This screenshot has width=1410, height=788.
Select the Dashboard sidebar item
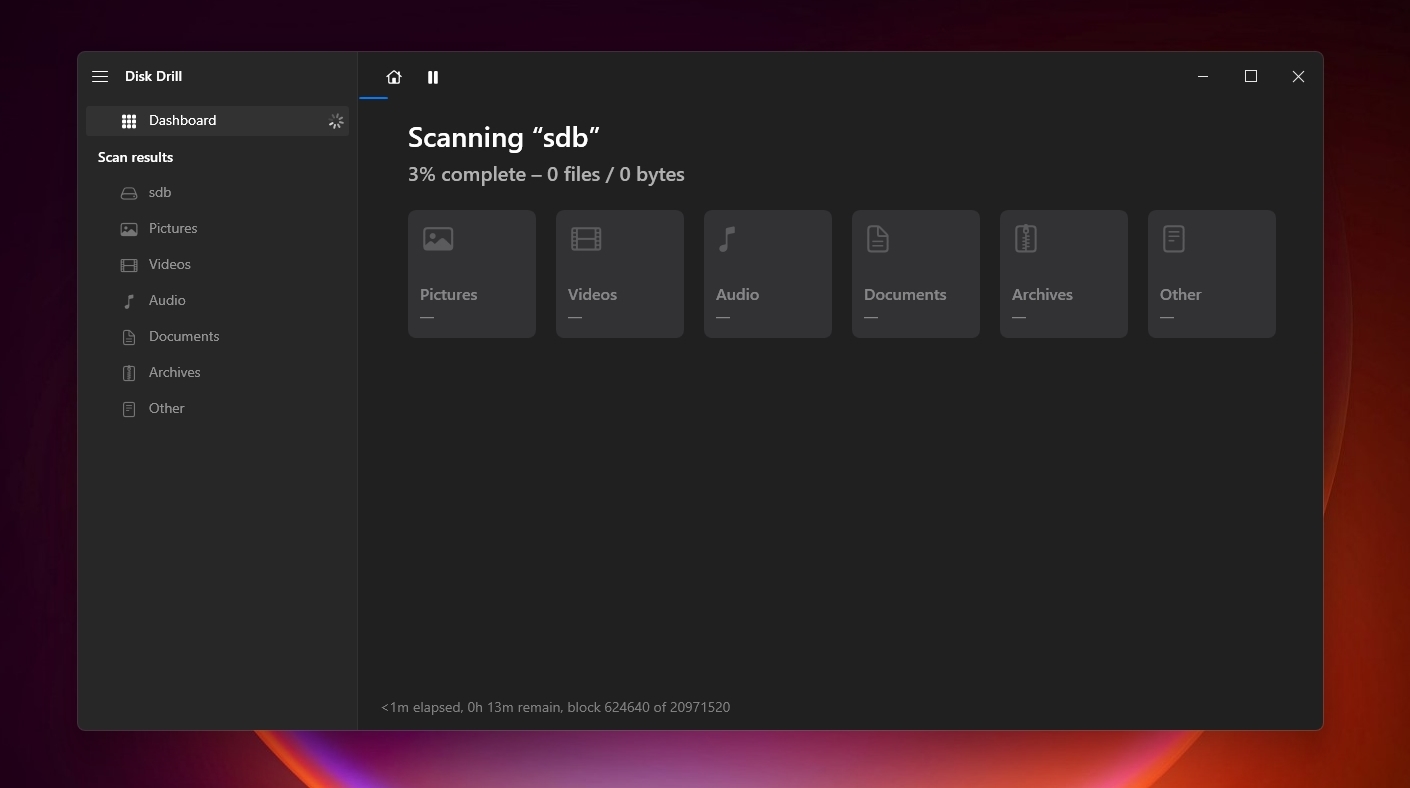(x=217, y=121)
